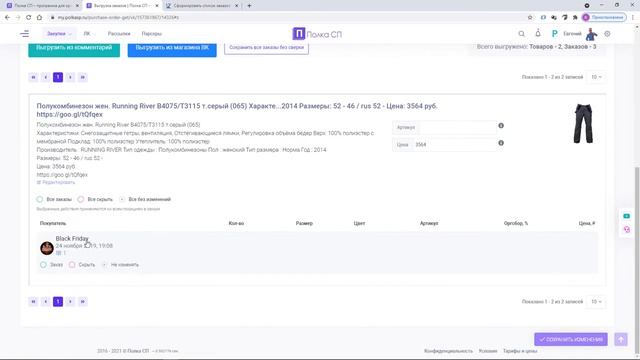640x360 pixels.
Task: Go to first page in pagination above product card
Action: 33,77
